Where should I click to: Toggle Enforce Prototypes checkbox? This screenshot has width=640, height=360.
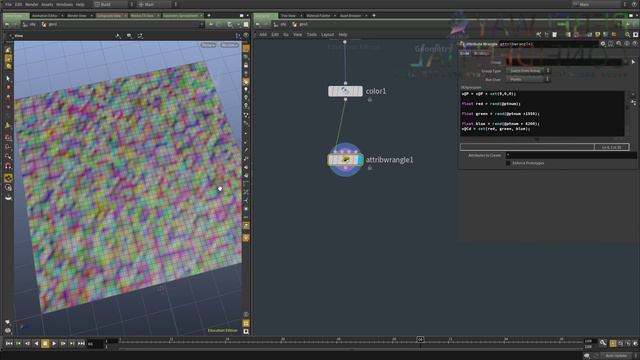(x=508, y=163)
